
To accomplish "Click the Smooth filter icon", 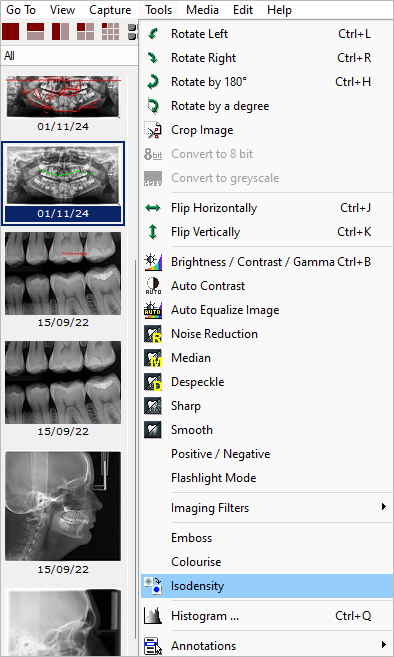I will (153, 429).
